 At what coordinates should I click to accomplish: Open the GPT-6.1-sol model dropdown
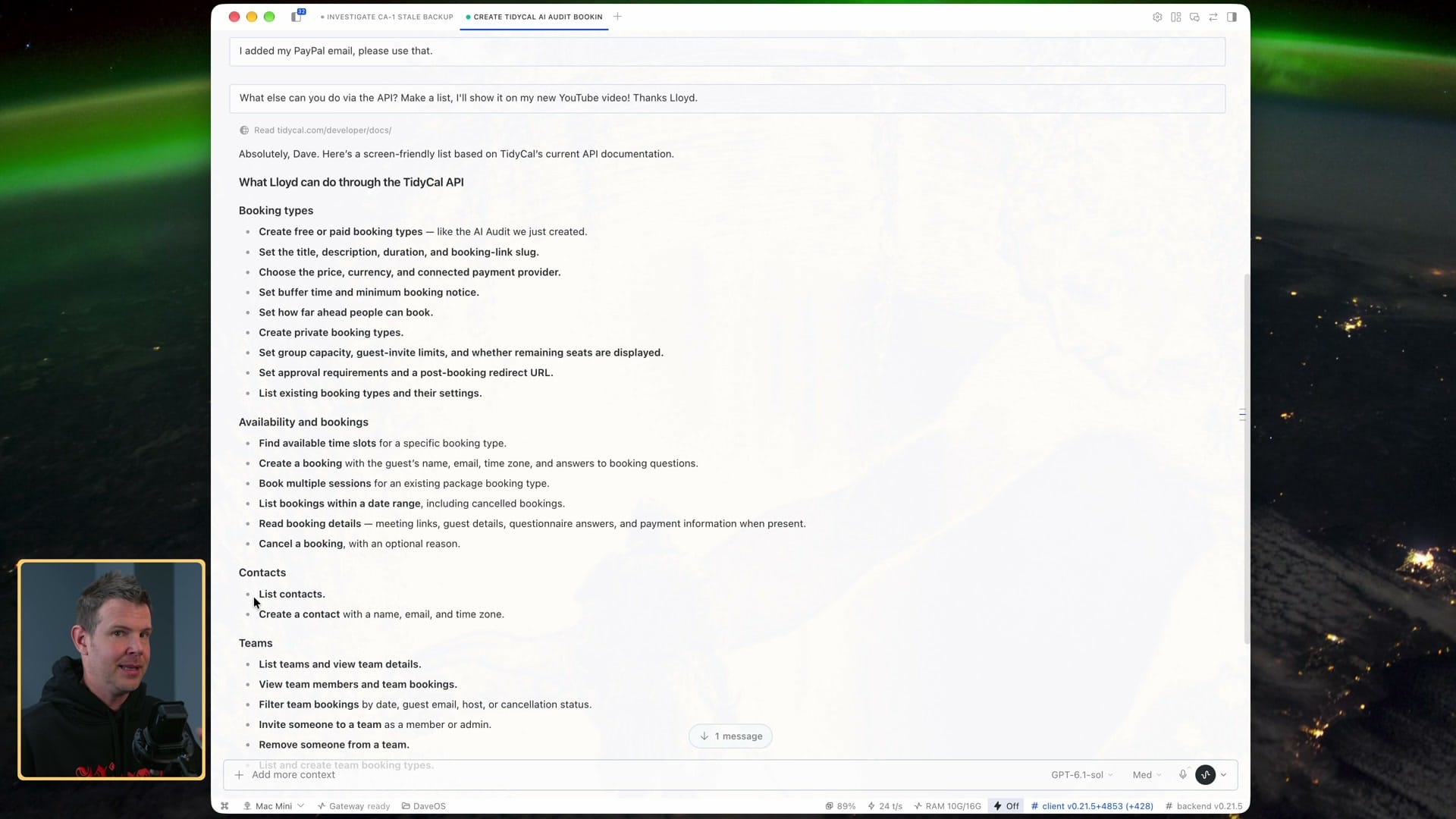1081,775
